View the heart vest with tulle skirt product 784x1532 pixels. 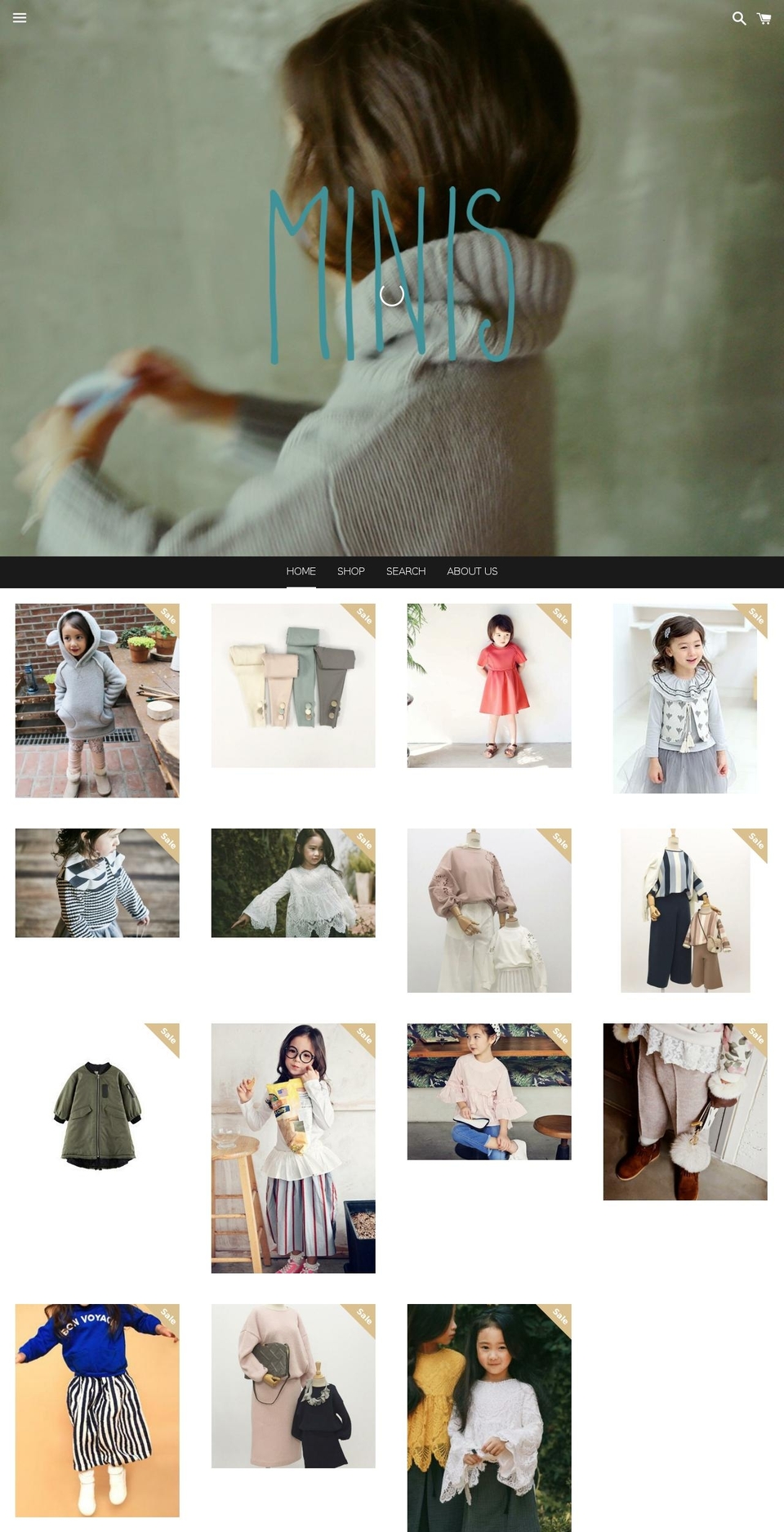tap(685, 699)
